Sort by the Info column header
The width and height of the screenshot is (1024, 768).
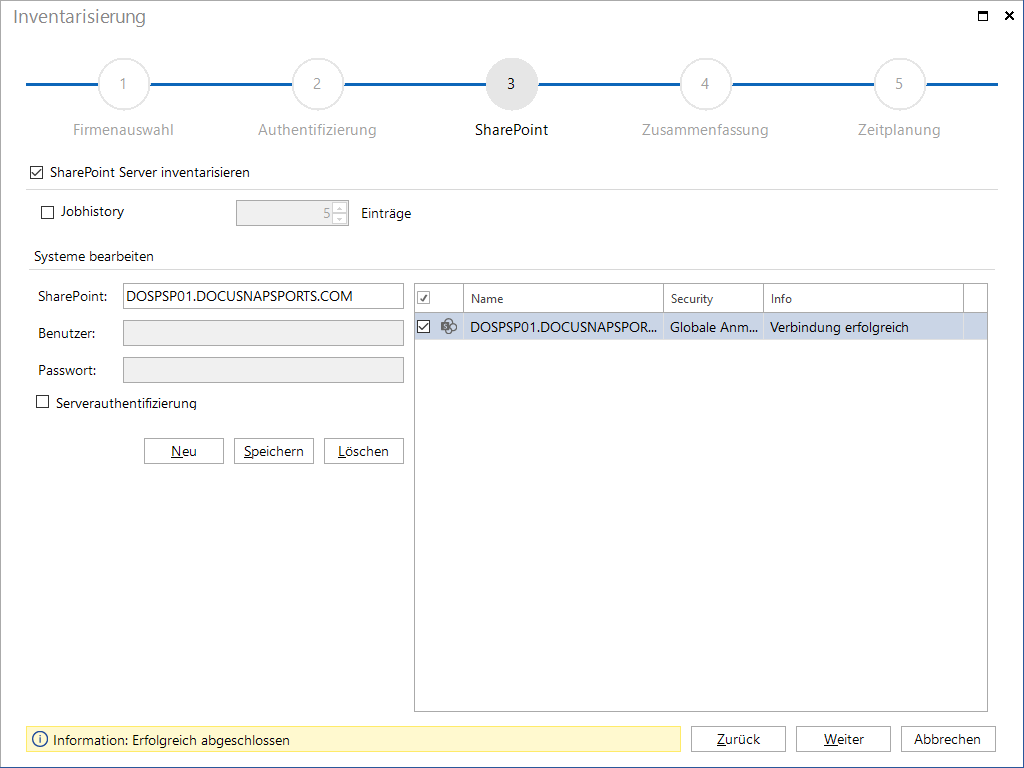(863, 298)
